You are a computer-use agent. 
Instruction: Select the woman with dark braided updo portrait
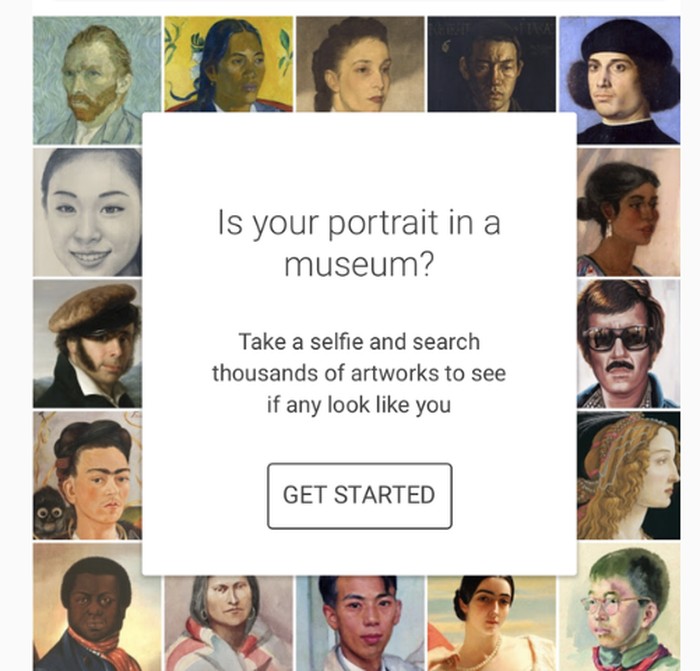(360, 64)
